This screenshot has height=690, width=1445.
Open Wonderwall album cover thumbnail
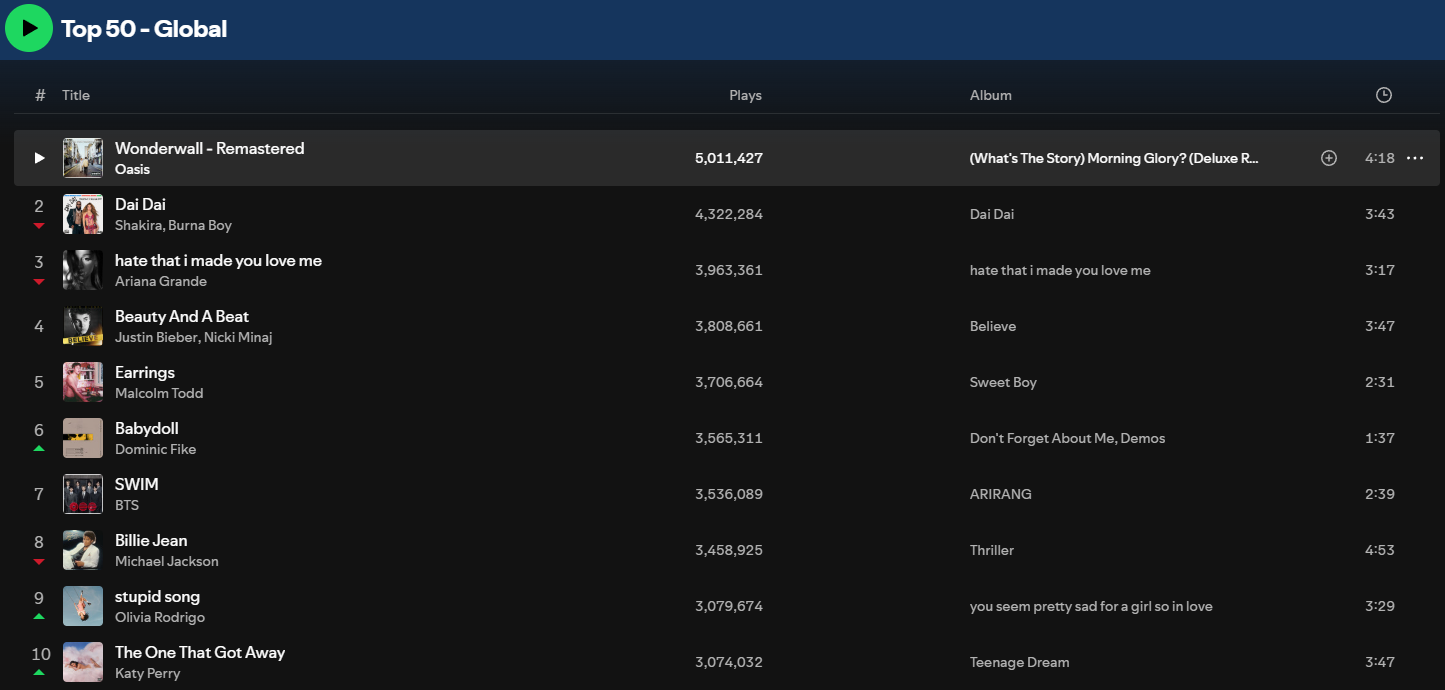point(83,158)
